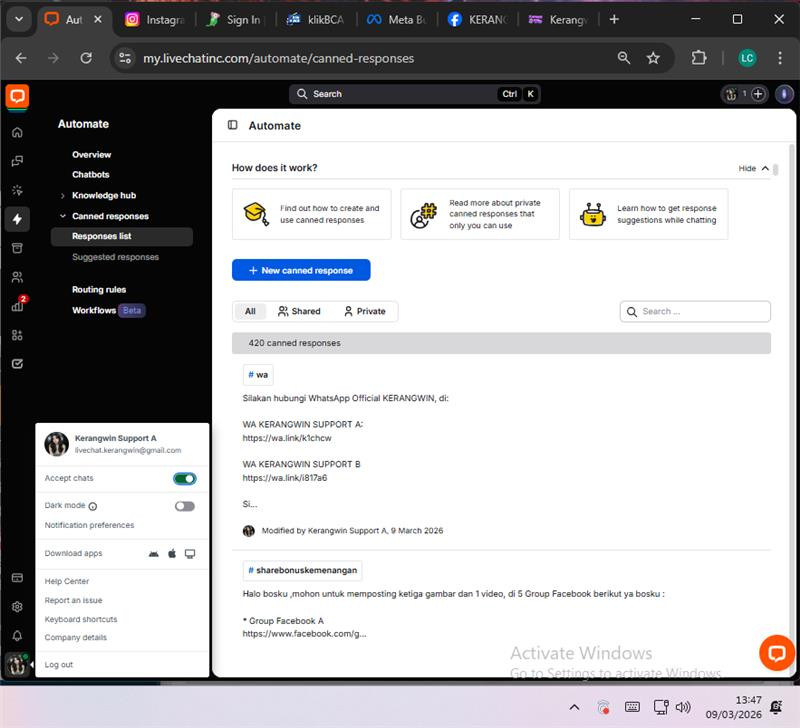Open the checkmark tasks icon in sidebar

click(x=17, y=364)
